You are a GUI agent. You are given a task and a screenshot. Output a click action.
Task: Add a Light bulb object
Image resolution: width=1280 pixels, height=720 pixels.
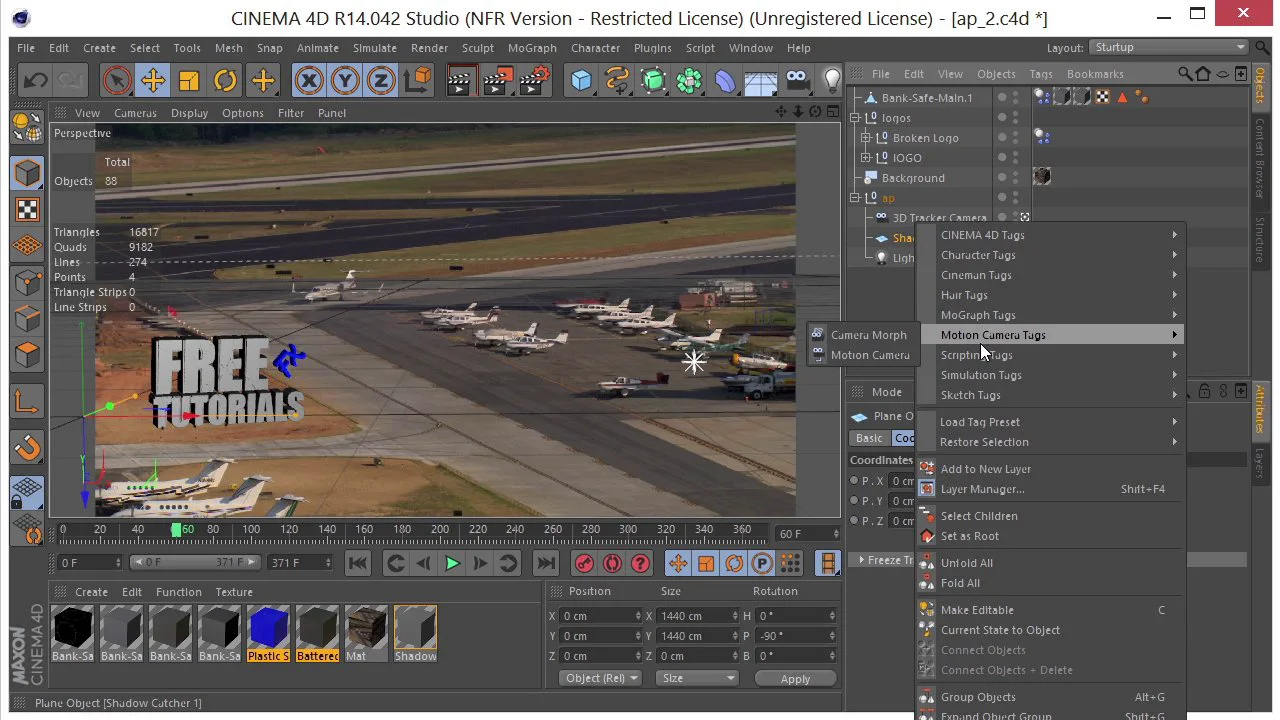(832, 80)
